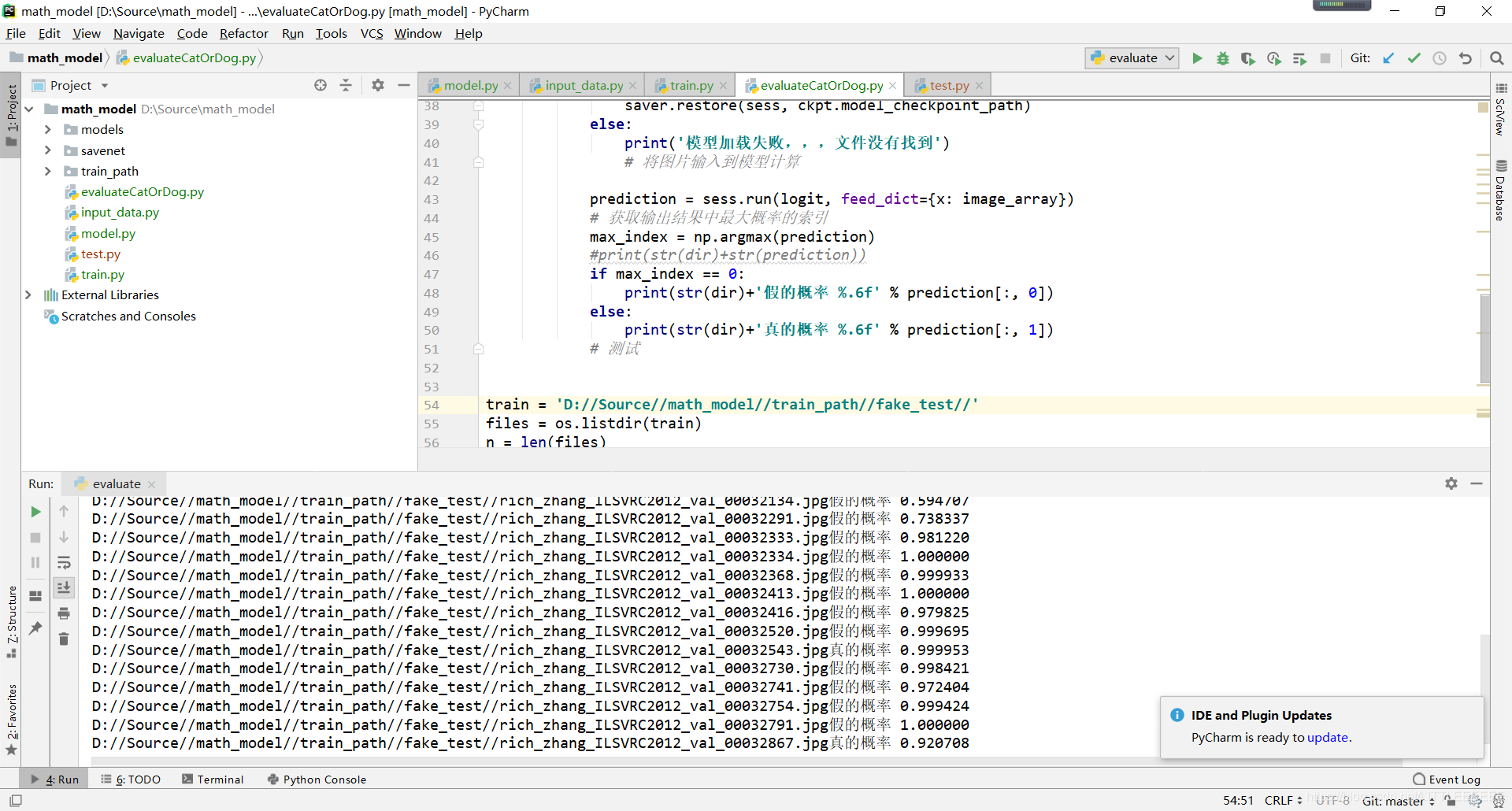Image resolution: width=1512 pixels, height=811 pixels.
Task: Pin the evaluate run tab
Action: point(35,628)
